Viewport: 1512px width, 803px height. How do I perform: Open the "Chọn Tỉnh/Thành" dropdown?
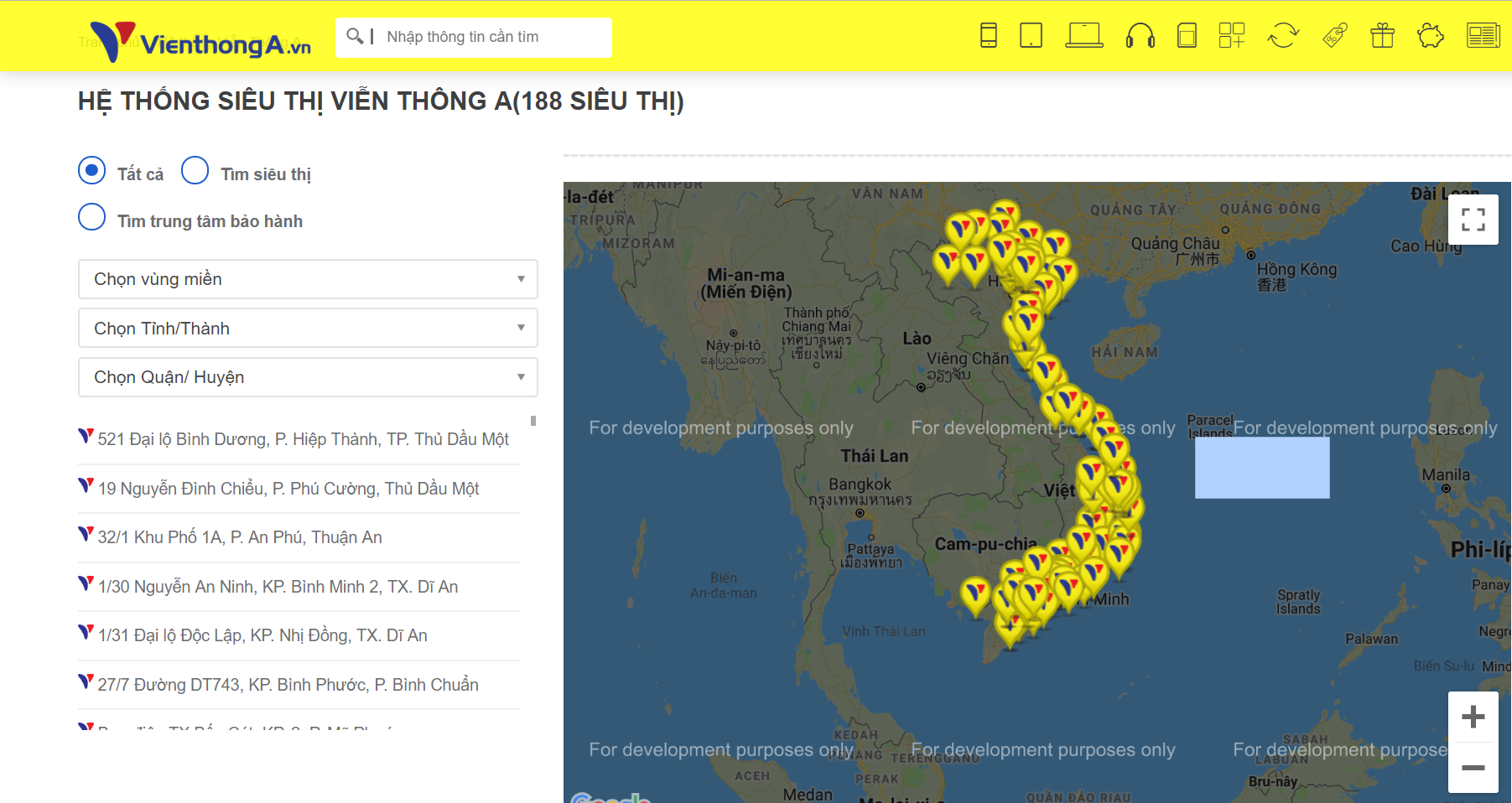tap(308, 328)
